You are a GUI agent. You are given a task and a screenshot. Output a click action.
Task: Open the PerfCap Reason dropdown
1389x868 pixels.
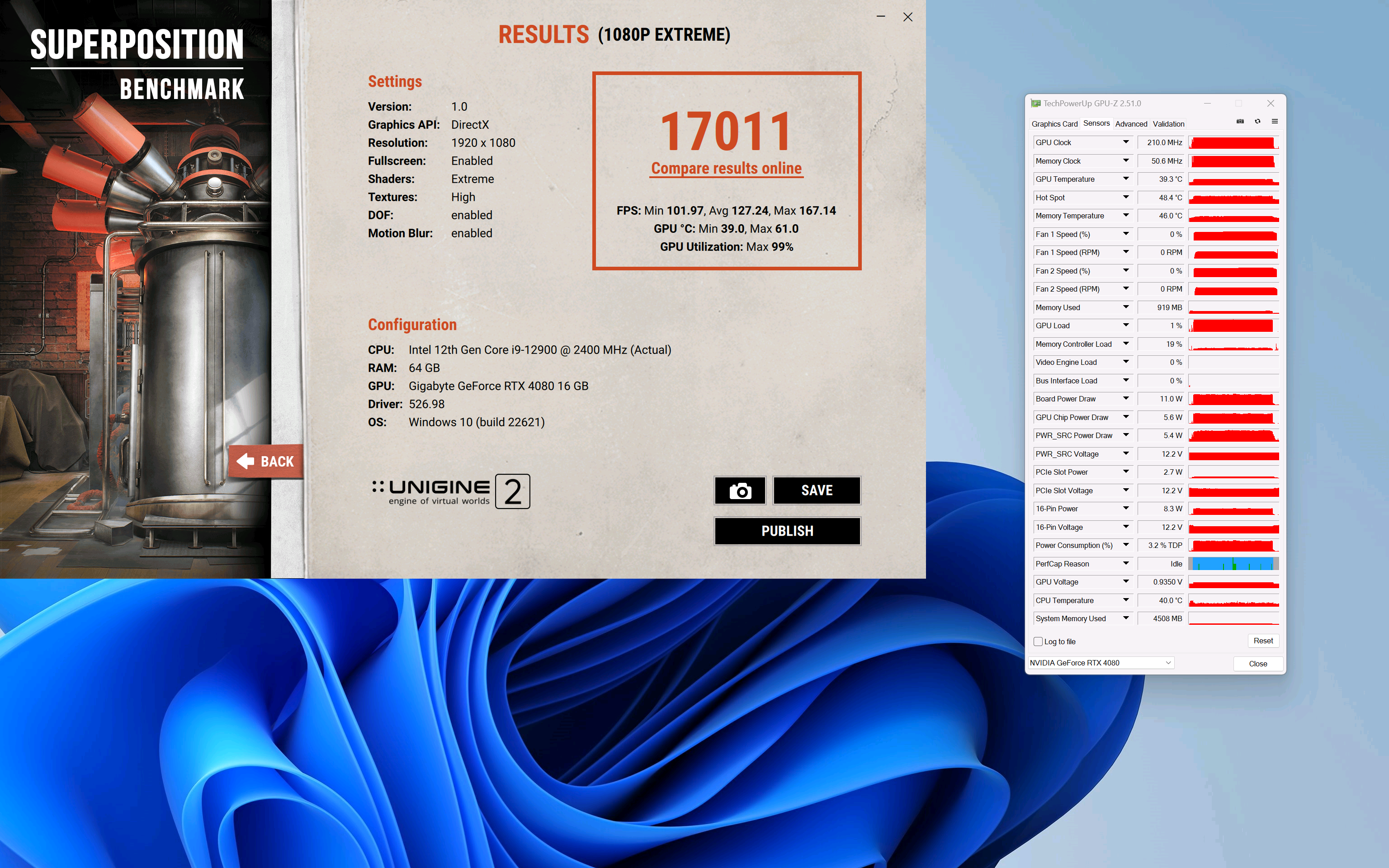pos(1126,564)
